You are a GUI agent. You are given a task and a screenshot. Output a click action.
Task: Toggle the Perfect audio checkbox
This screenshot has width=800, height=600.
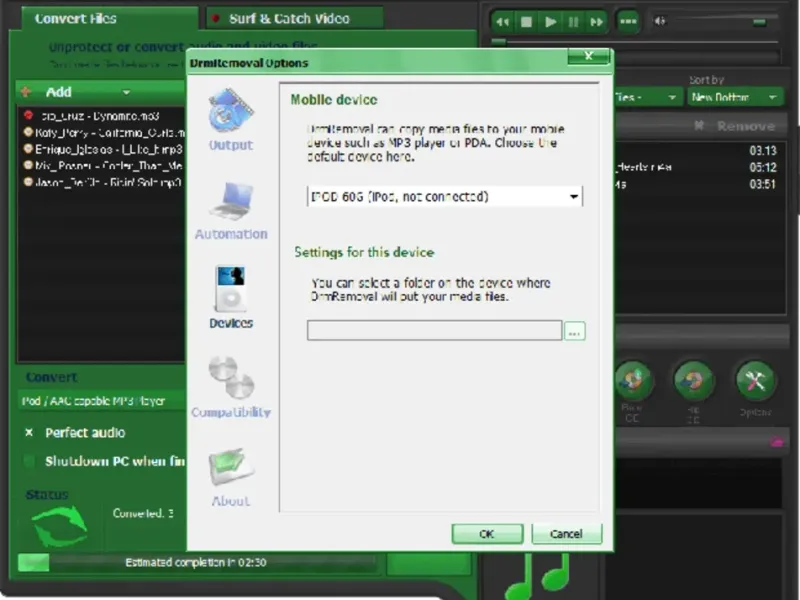(x=29, y=433)
